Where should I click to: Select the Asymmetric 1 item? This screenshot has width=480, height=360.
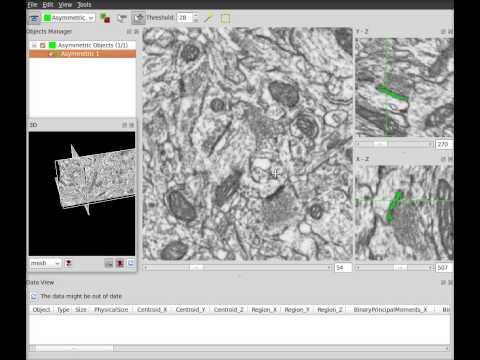point(83,54)
